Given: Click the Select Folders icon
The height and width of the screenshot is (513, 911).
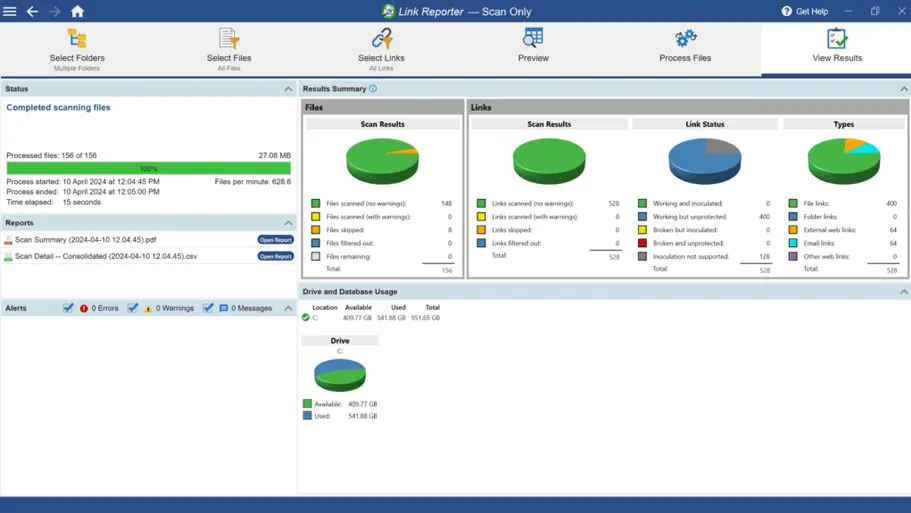Looking at the screenshot, I should click(x=77, y=39).
